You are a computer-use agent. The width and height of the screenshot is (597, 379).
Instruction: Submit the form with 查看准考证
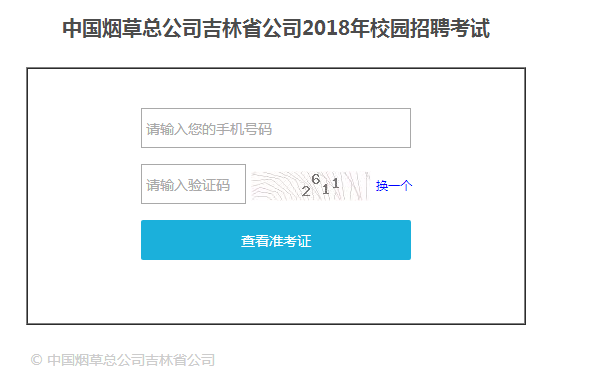(x=276, y=240)
